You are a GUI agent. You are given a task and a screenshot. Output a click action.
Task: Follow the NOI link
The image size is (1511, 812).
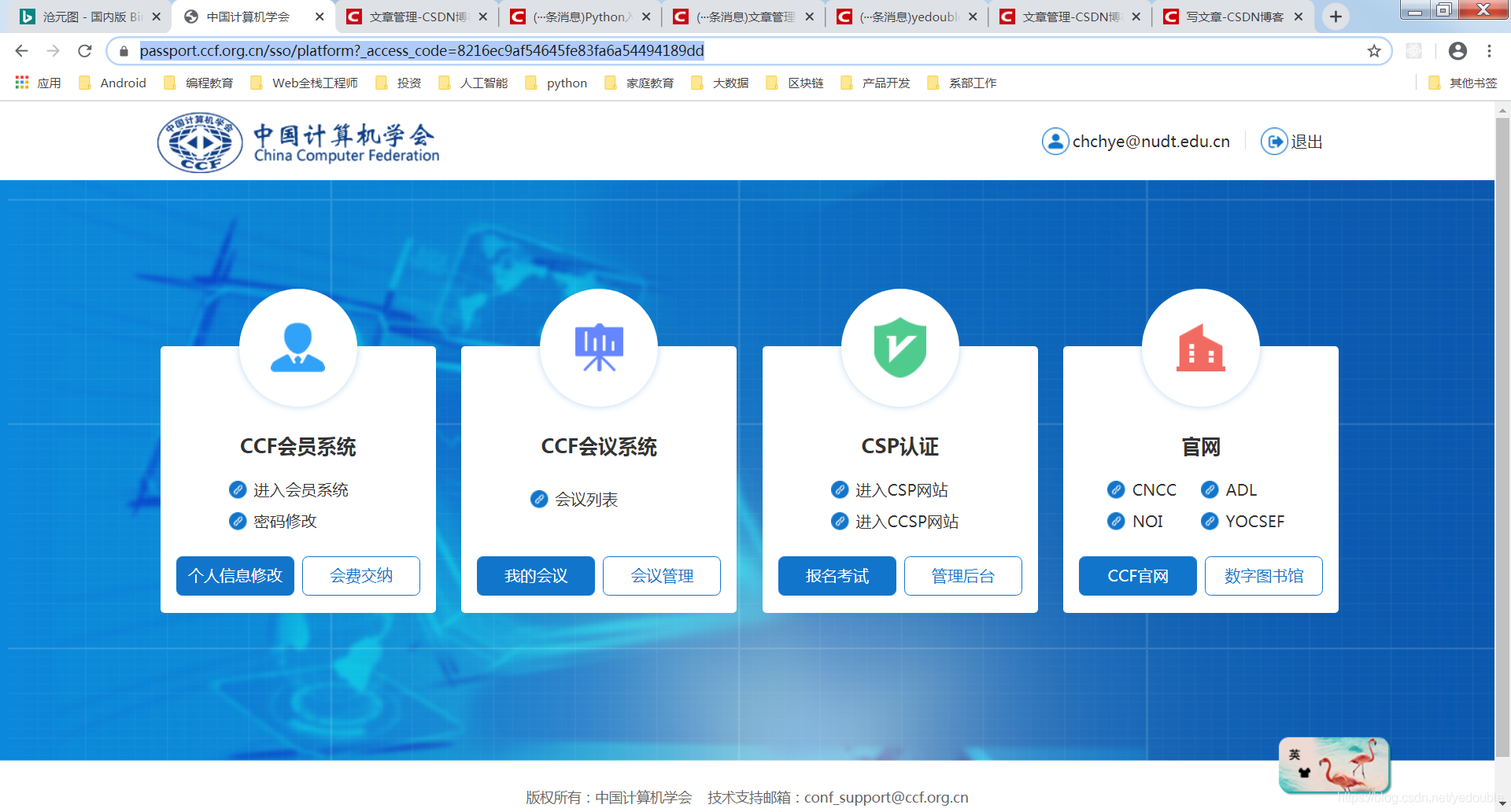coord(1147,522)
